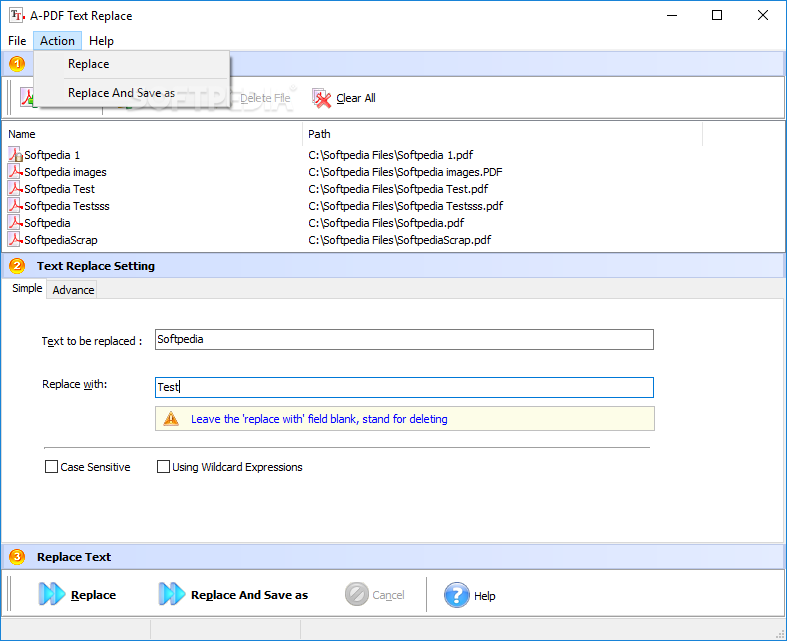
Task: Open the Help menu
Action: click(101, 41)
